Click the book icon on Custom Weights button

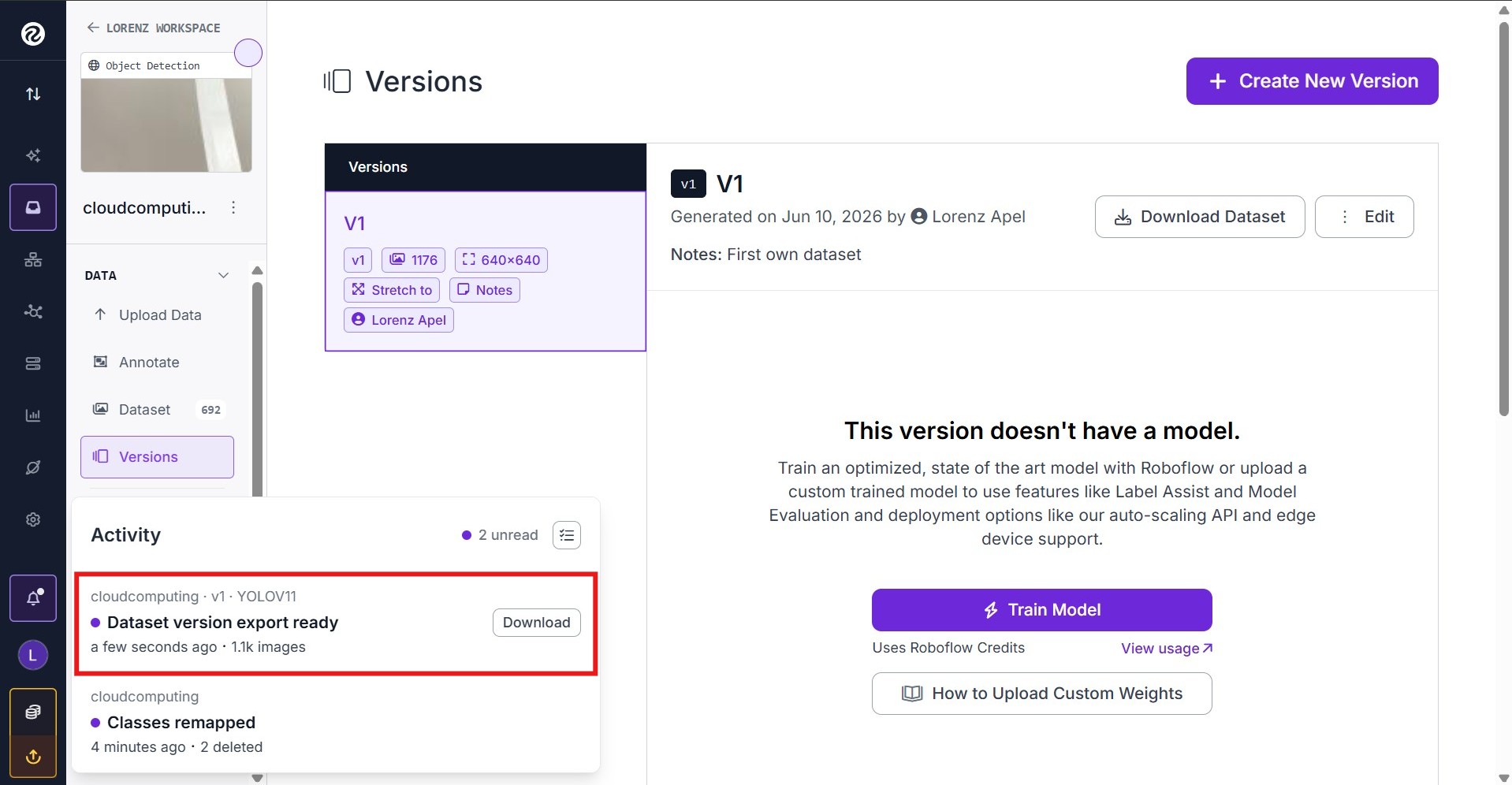[912, 694]
